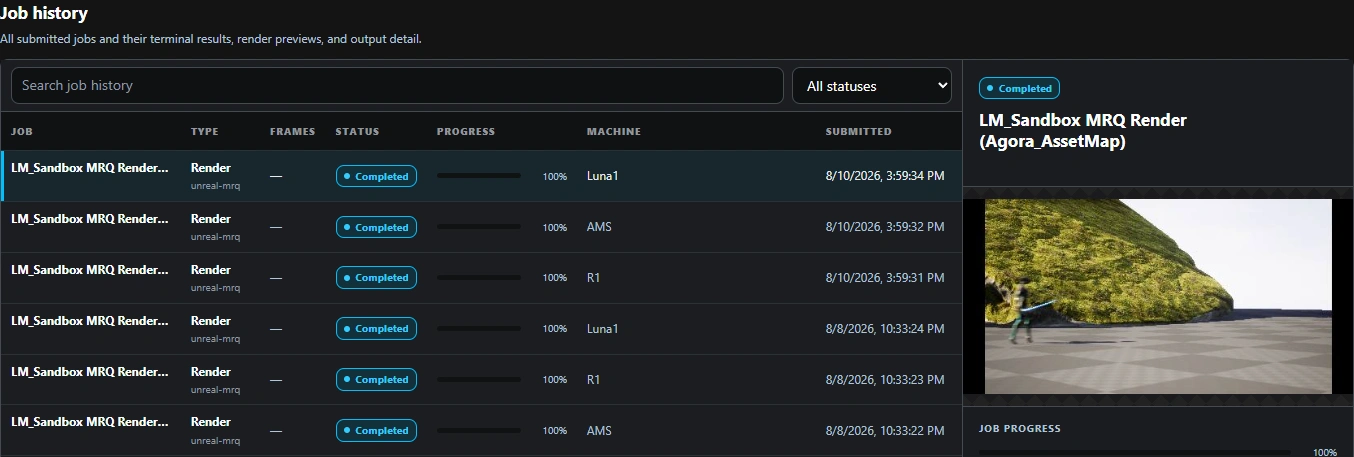Click the JOB column header

[x=22, y=131]
